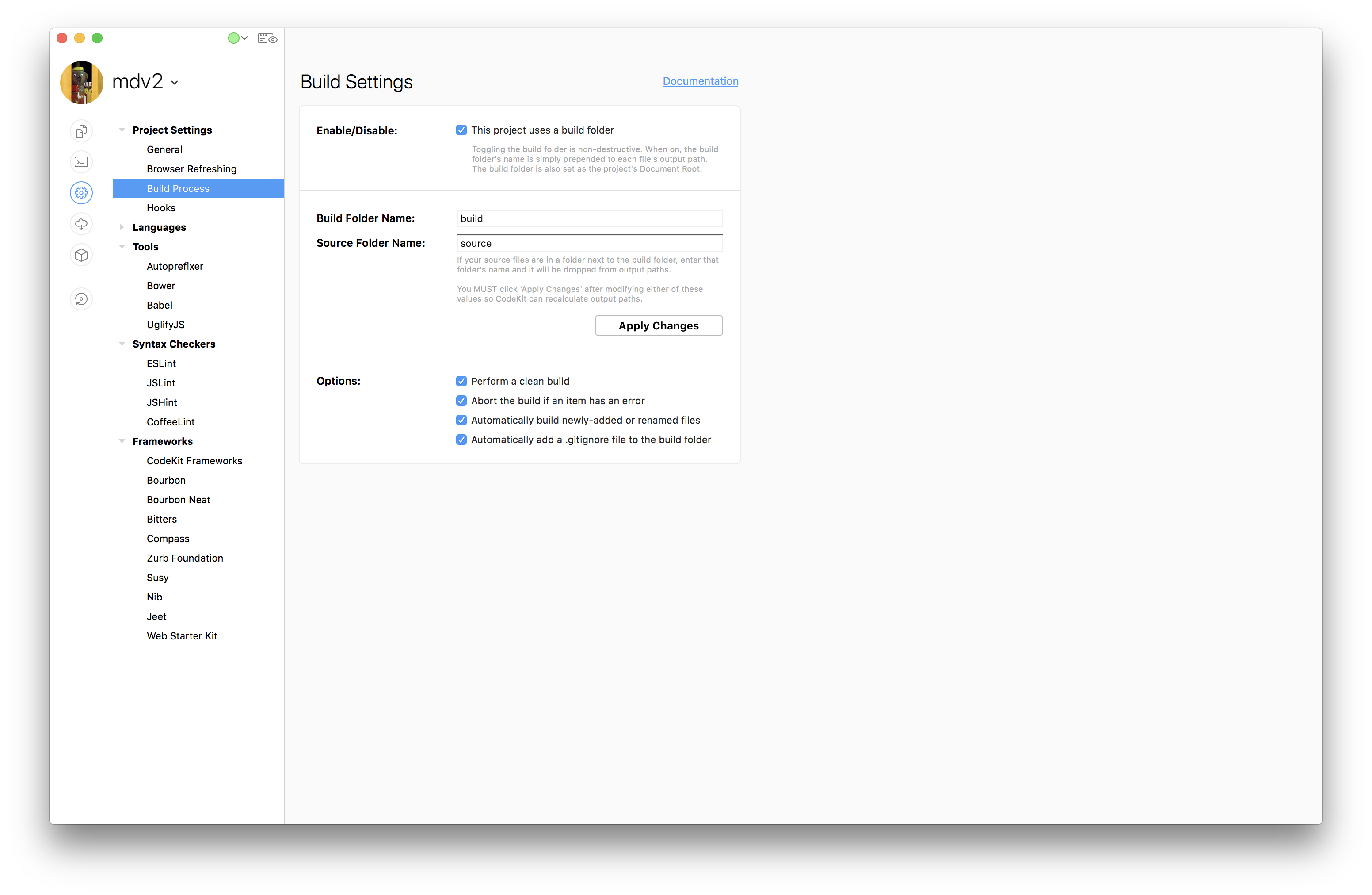The height and width of the screenshot is (895, 1372).
Task: Click the Project Settings group label
Action: (172, 130)
